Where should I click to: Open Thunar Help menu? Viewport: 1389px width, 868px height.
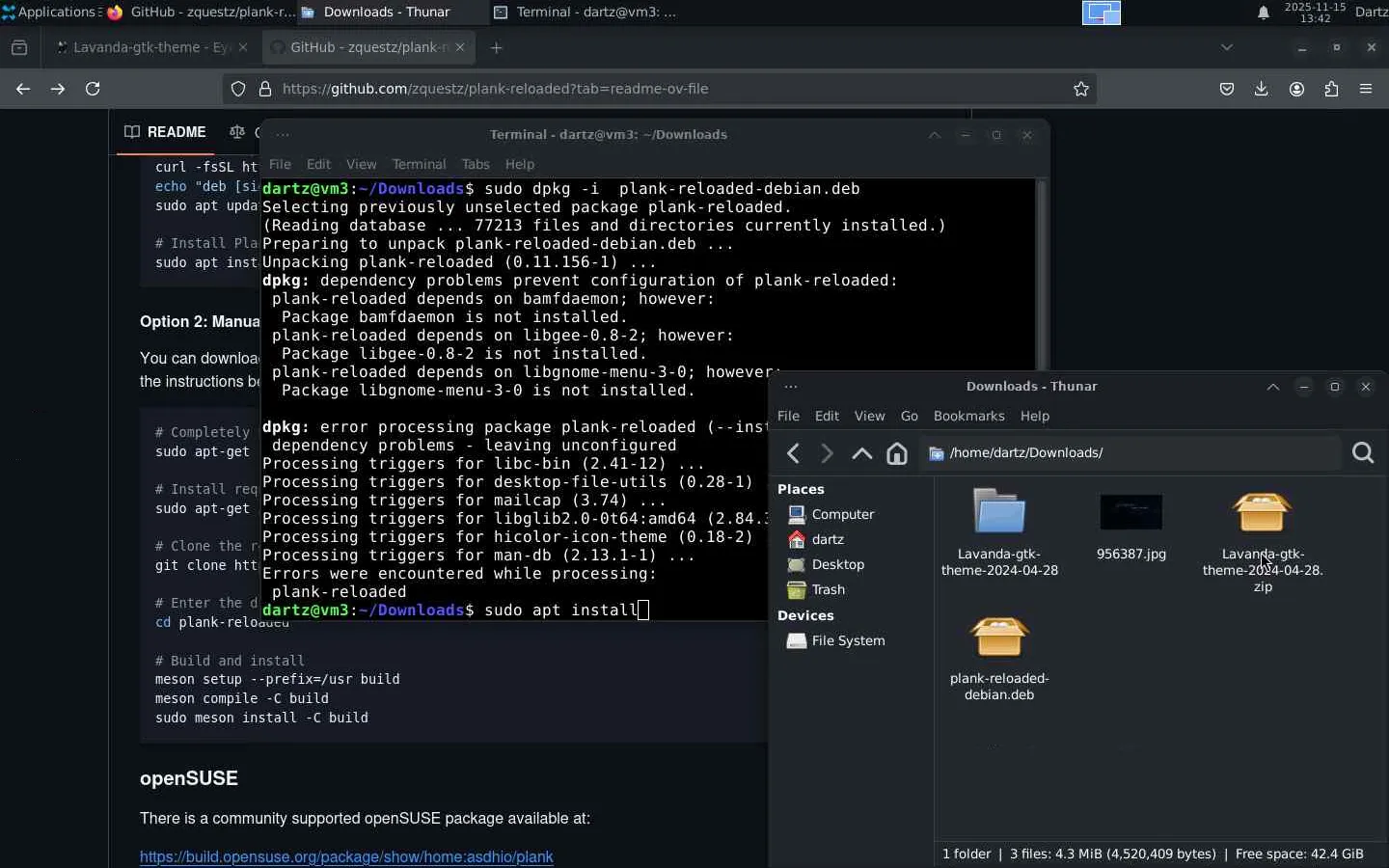coord(1035,417)
